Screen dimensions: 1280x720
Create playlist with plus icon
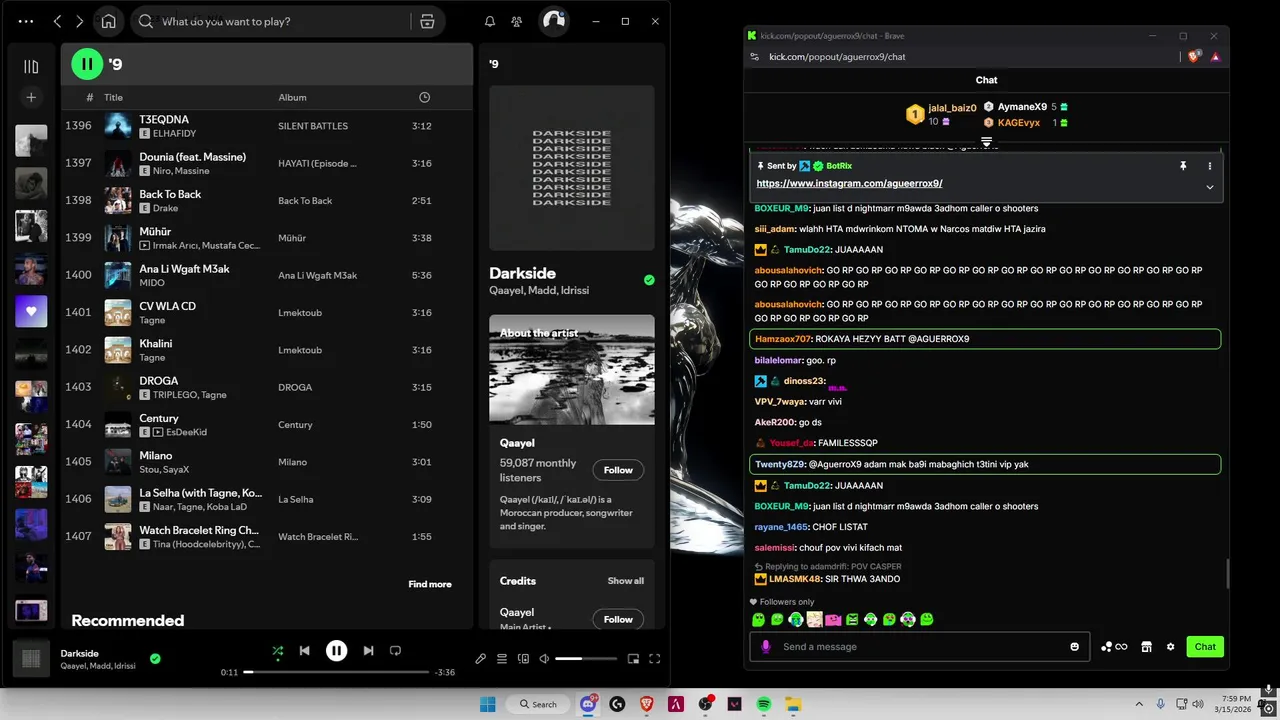(31, 97)
